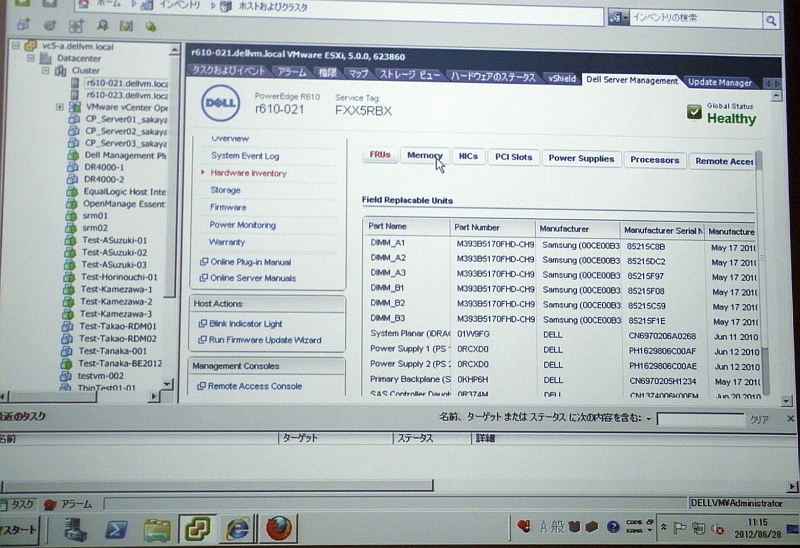
Task: Switch to the ストレージ ビュー tab
Action: click(x=410, y=74)
